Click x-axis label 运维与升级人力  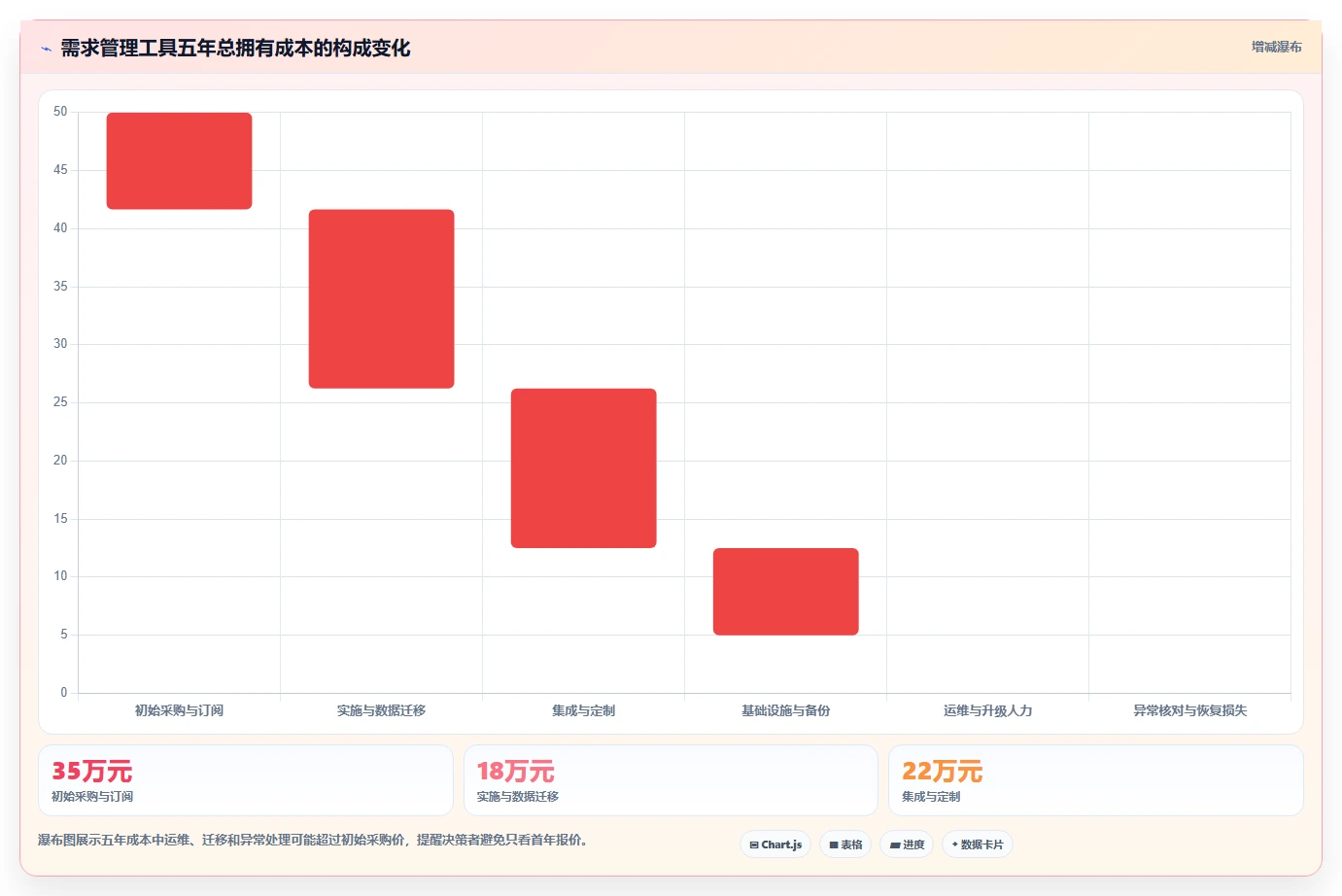987,710
